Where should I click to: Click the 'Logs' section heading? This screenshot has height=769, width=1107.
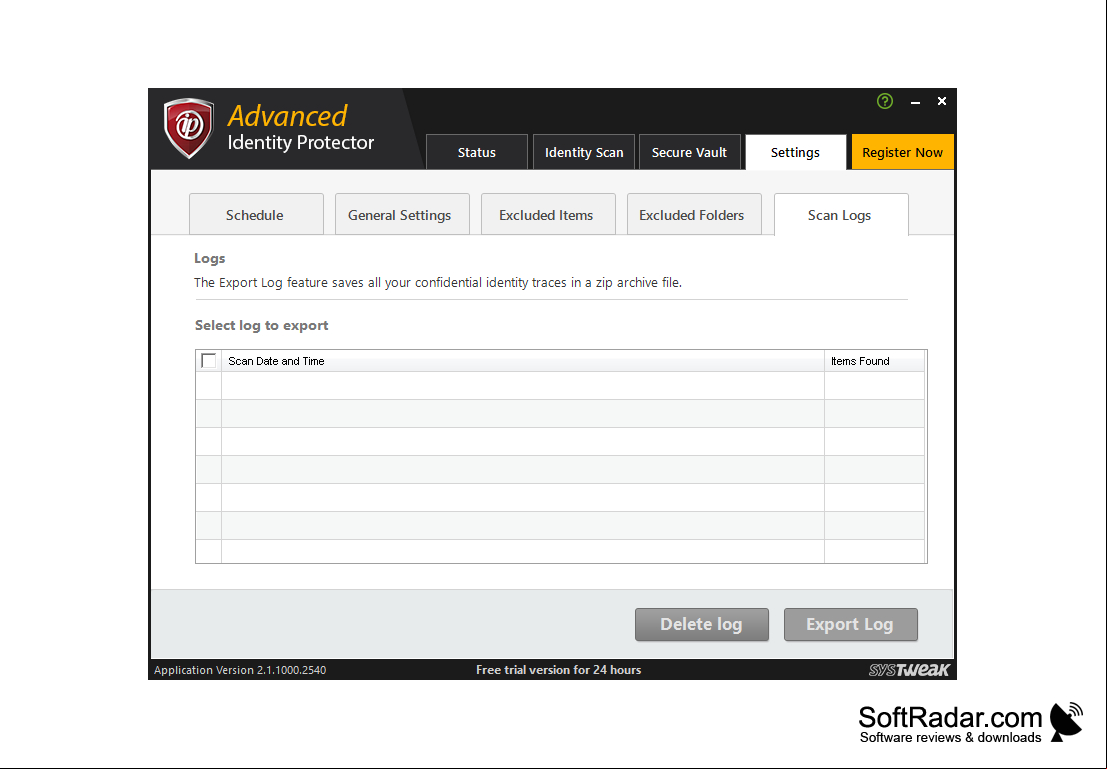[x=210, y=258]
